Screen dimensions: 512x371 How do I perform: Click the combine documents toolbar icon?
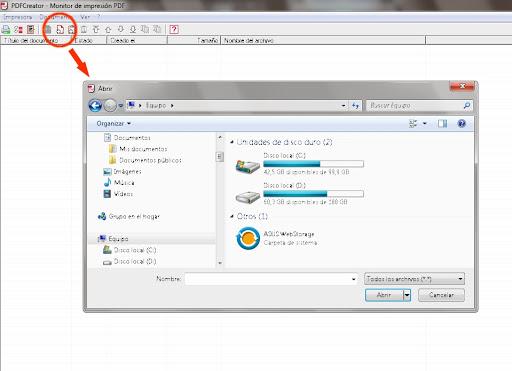click(x=145, y=30)
